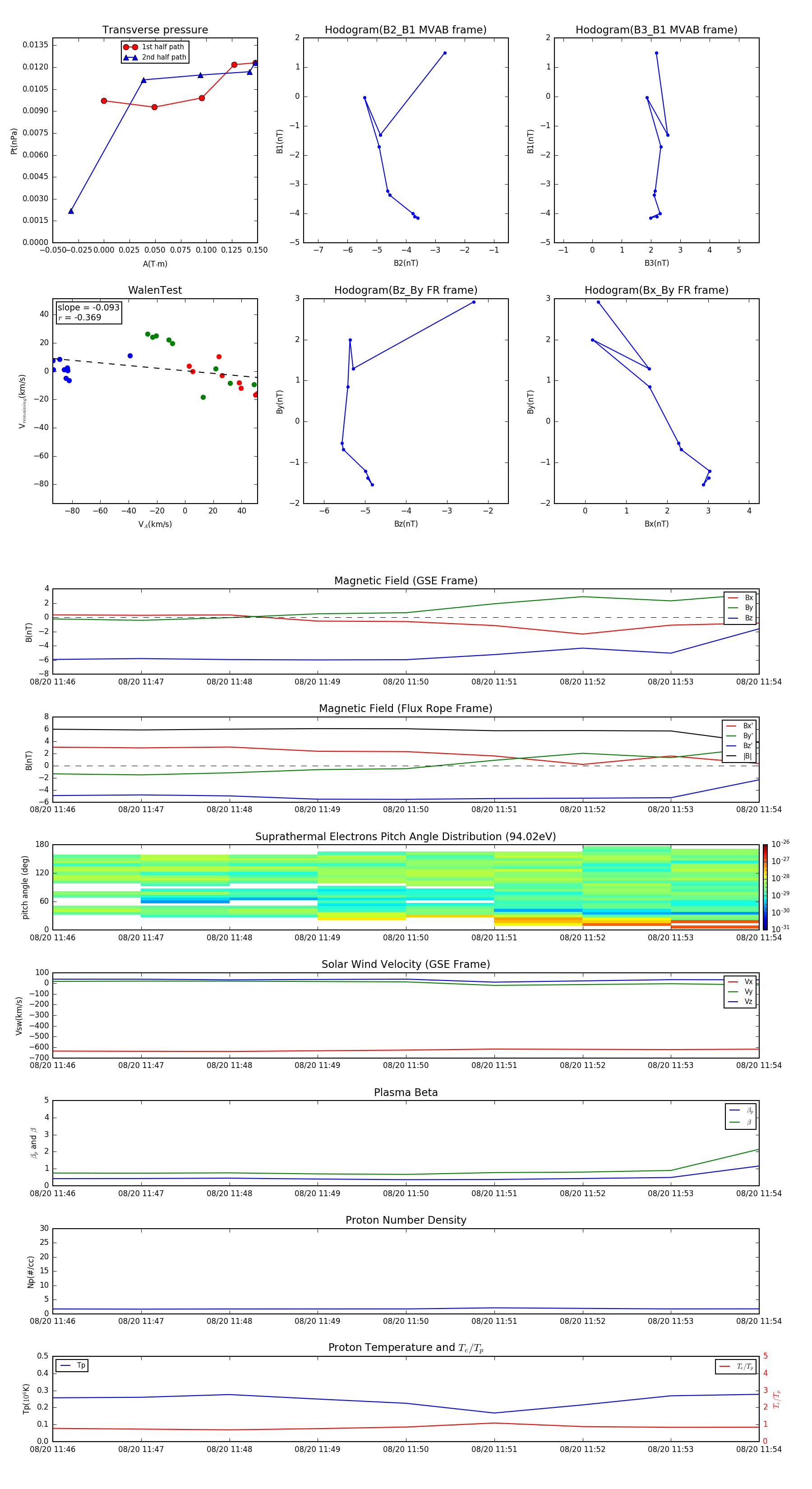Click the "08/20 11:50" tick under Plasma Beta
The width and height of the screenshot is (812, 1489).
[406, 1193]
